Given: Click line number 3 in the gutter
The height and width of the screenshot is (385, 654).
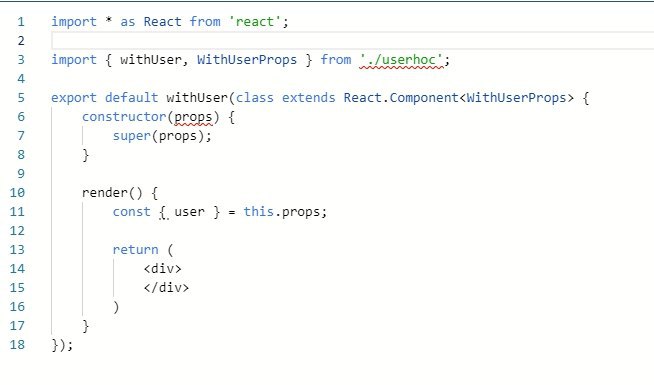Looking at the screenshot, I should (x=21, y=60).
